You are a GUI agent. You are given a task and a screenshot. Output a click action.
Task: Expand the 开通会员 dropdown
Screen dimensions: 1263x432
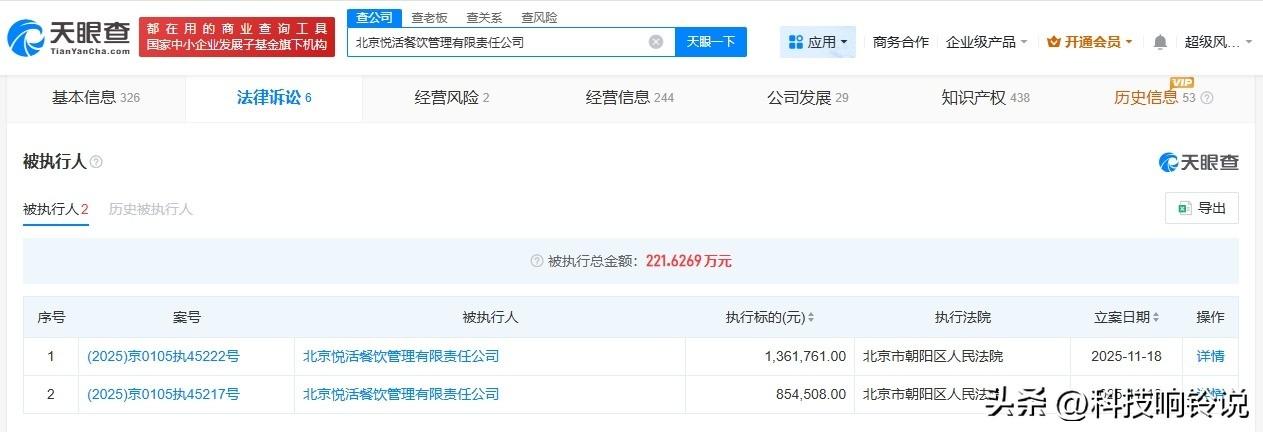(1089, 42)
